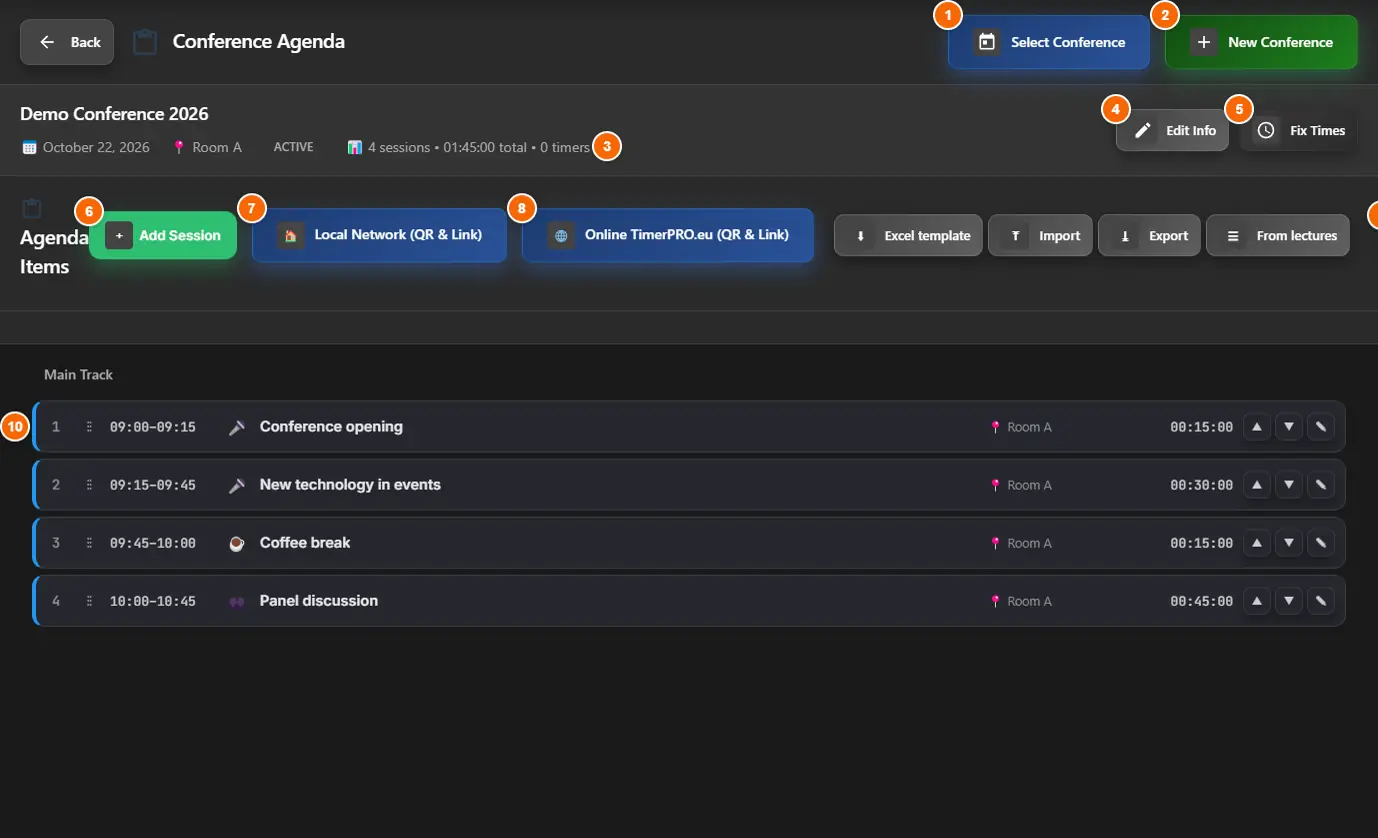Viewport: 1378px width, 838px height.
Task: Move the Conference opening session down
Action: point(1289,427)
